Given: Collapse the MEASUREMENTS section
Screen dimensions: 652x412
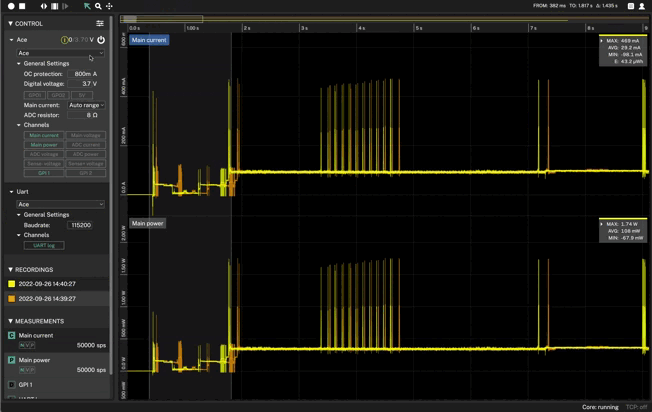Looking at the screenshot, I should [x=11, y=321].
